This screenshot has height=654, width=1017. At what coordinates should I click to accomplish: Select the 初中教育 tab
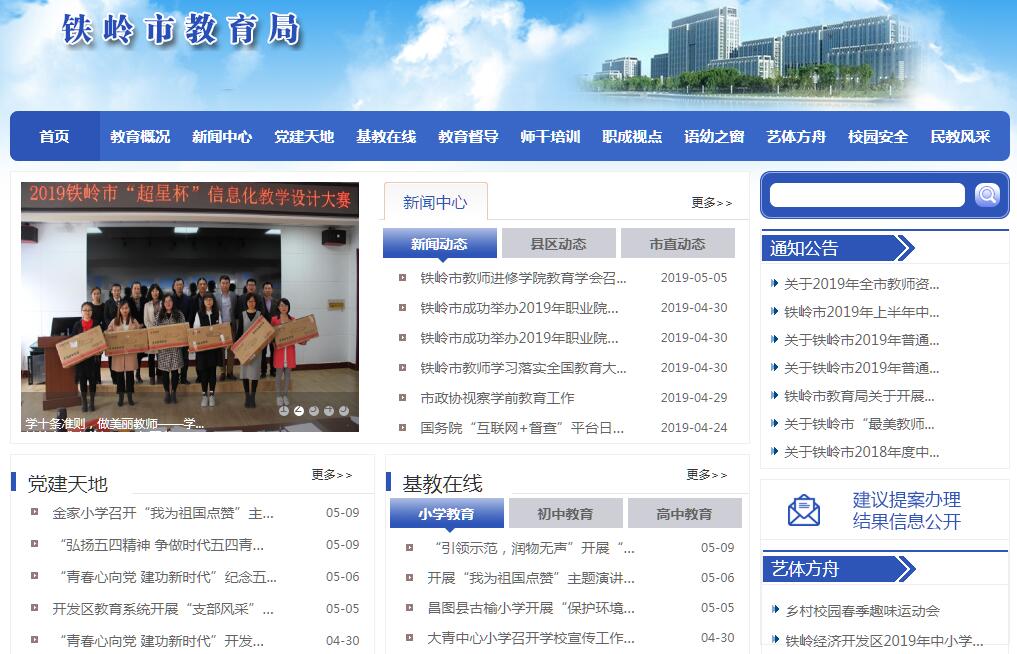point(565,514)
